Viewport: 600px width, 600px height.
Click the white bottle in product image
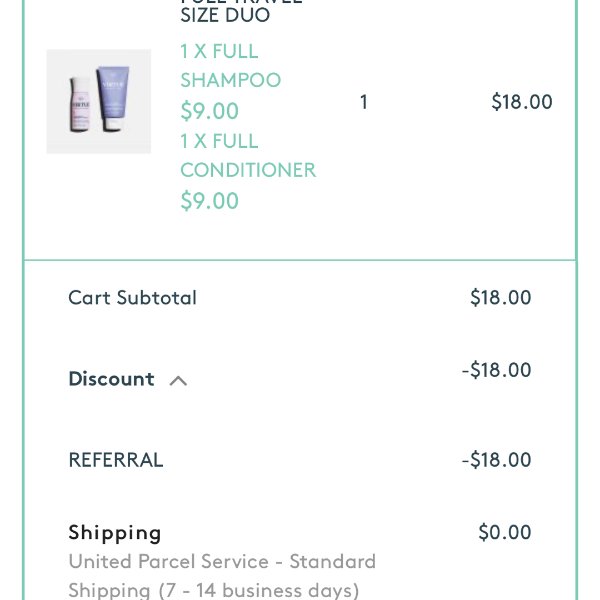click(80, 104)
